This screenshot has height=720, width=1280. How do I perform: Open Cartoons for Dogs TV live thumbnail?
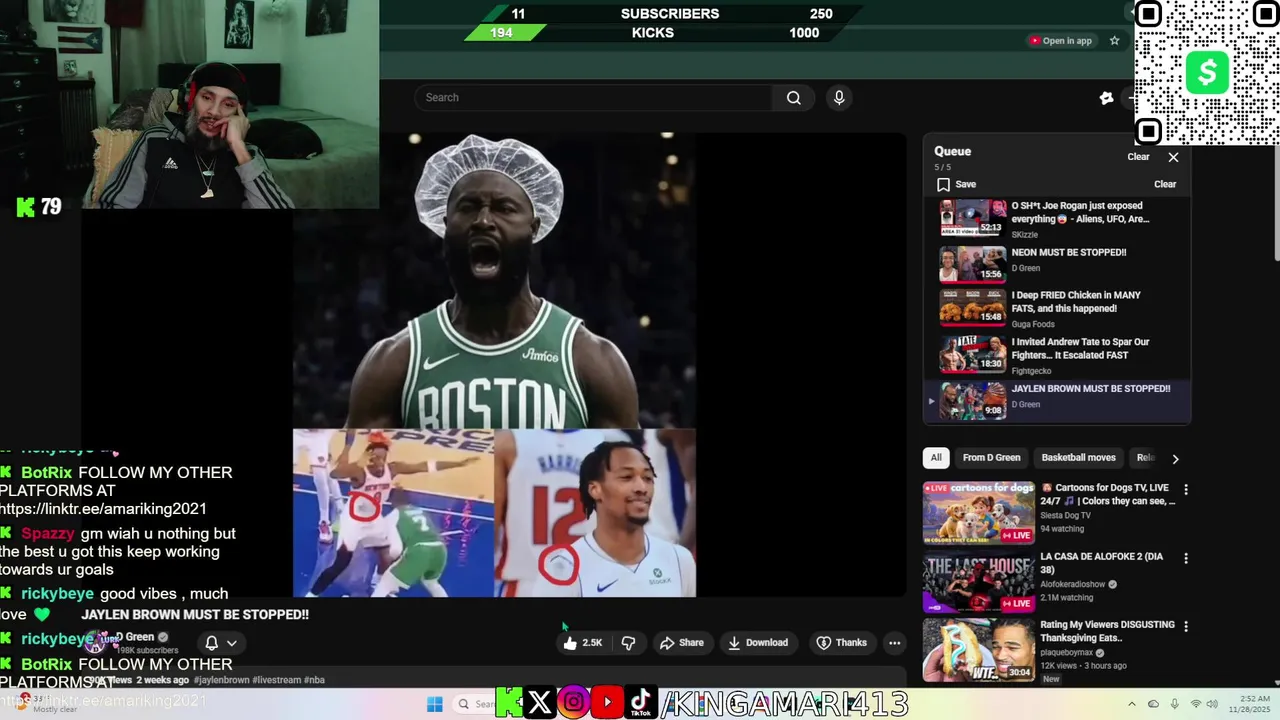(x=978, y=512)
